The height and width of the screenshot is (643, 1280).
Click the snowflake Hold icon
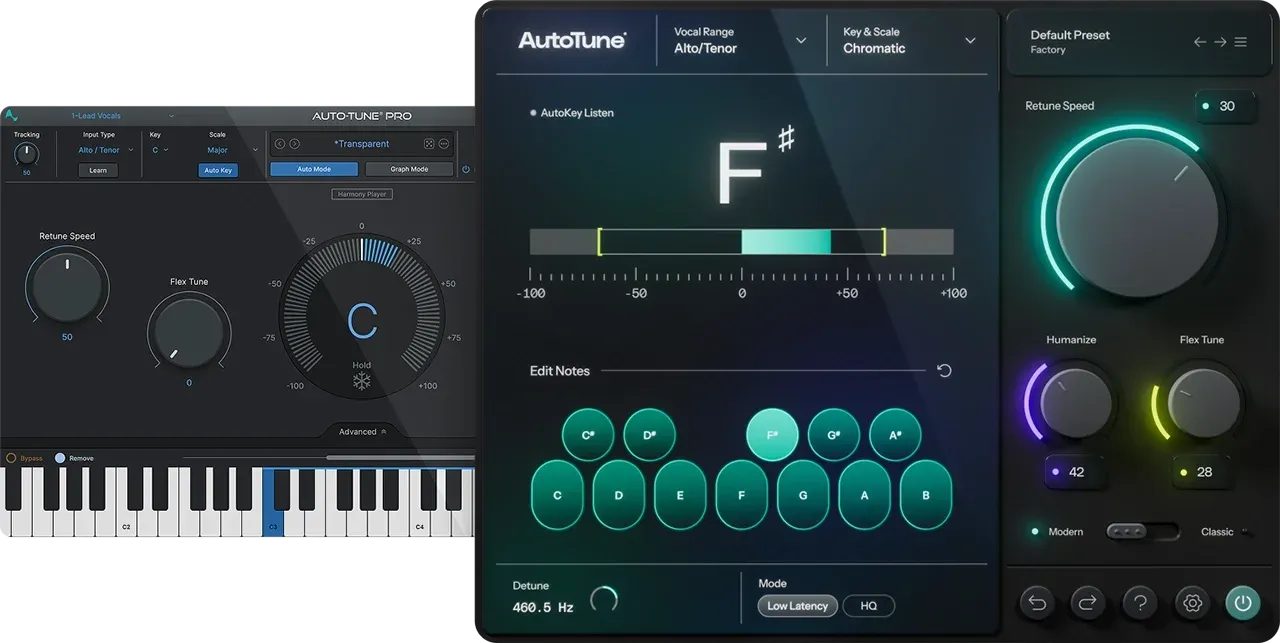tap(361, 381)
